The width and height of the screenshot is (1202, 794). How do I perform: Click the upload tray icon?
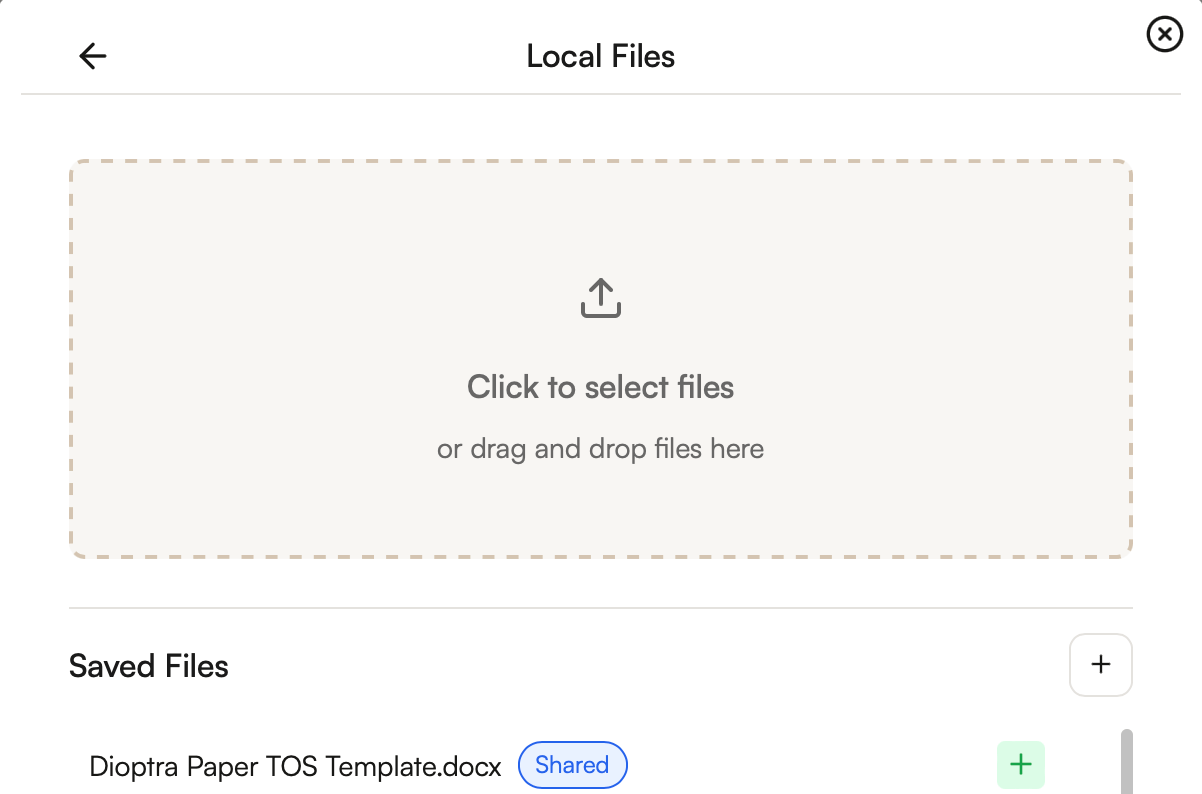(601, 298)
